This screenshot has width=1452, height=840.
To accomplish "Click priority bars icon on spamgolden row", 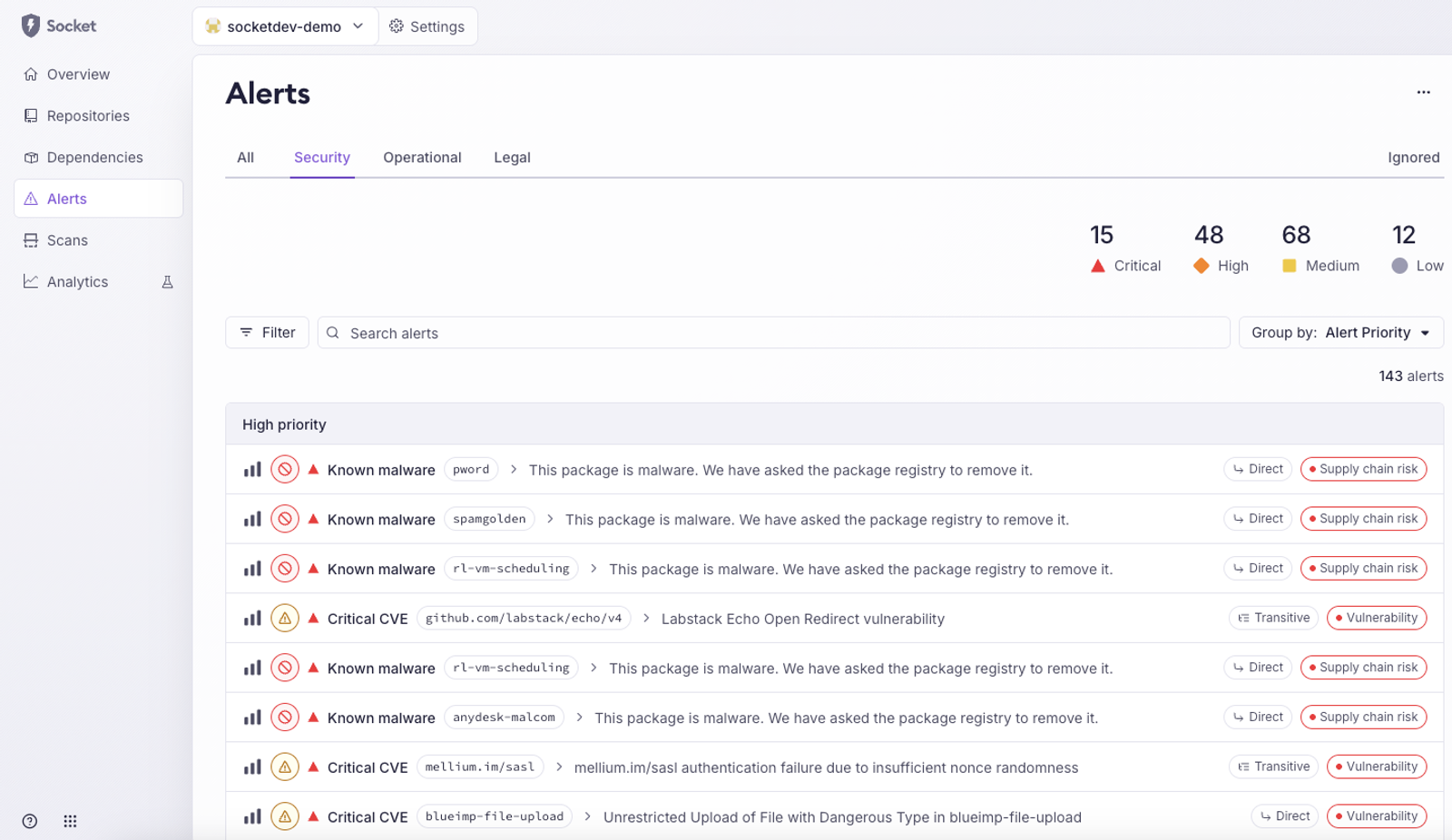I will tap(252, 519).
